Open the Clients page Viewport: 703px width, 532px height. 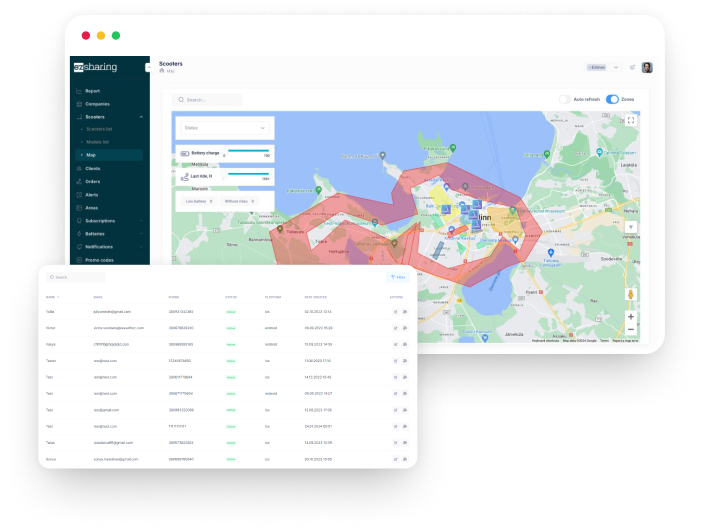click(x=93, y=169)
